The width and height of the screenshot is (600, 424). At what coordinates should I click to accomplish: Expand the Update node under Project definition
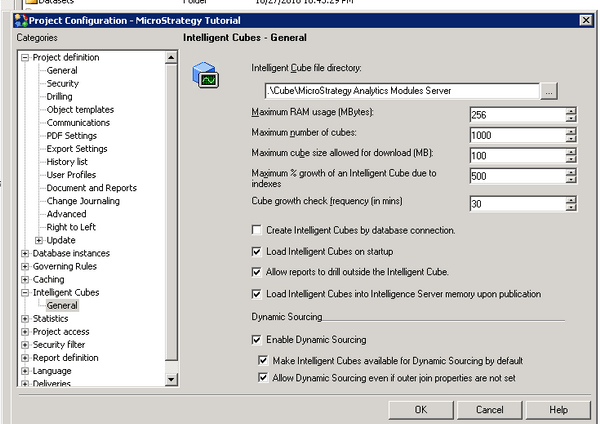[39, 240]
